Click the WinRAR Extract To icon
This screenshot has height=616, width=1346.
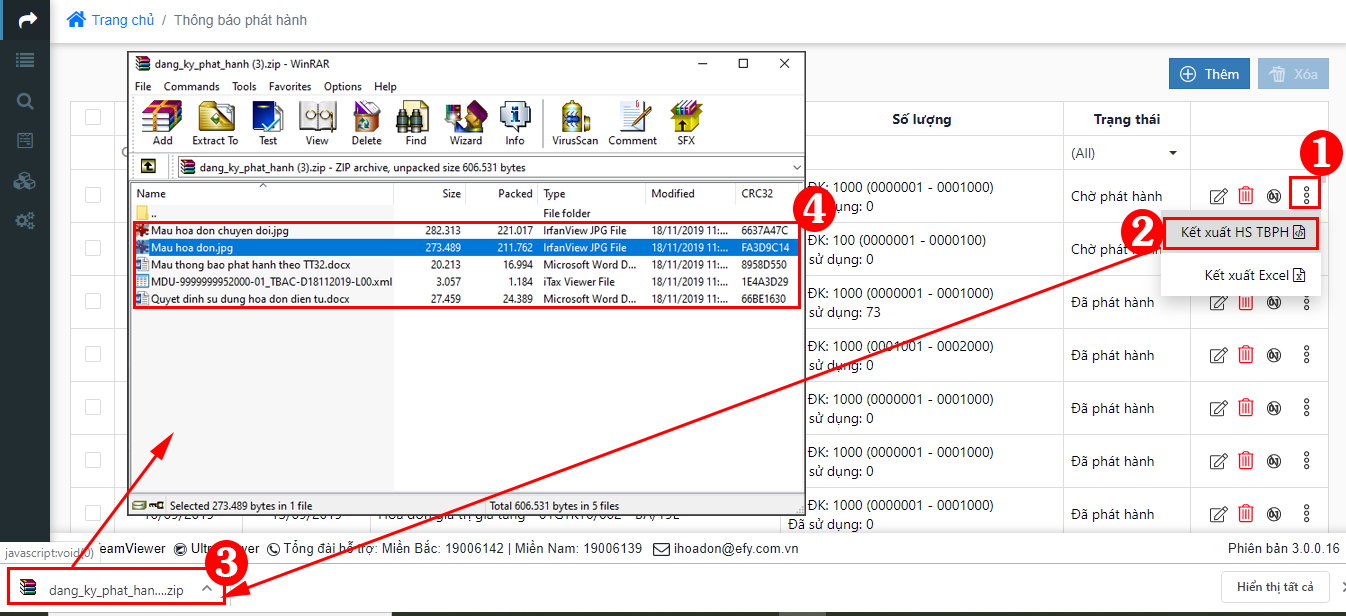click(215, 123)
